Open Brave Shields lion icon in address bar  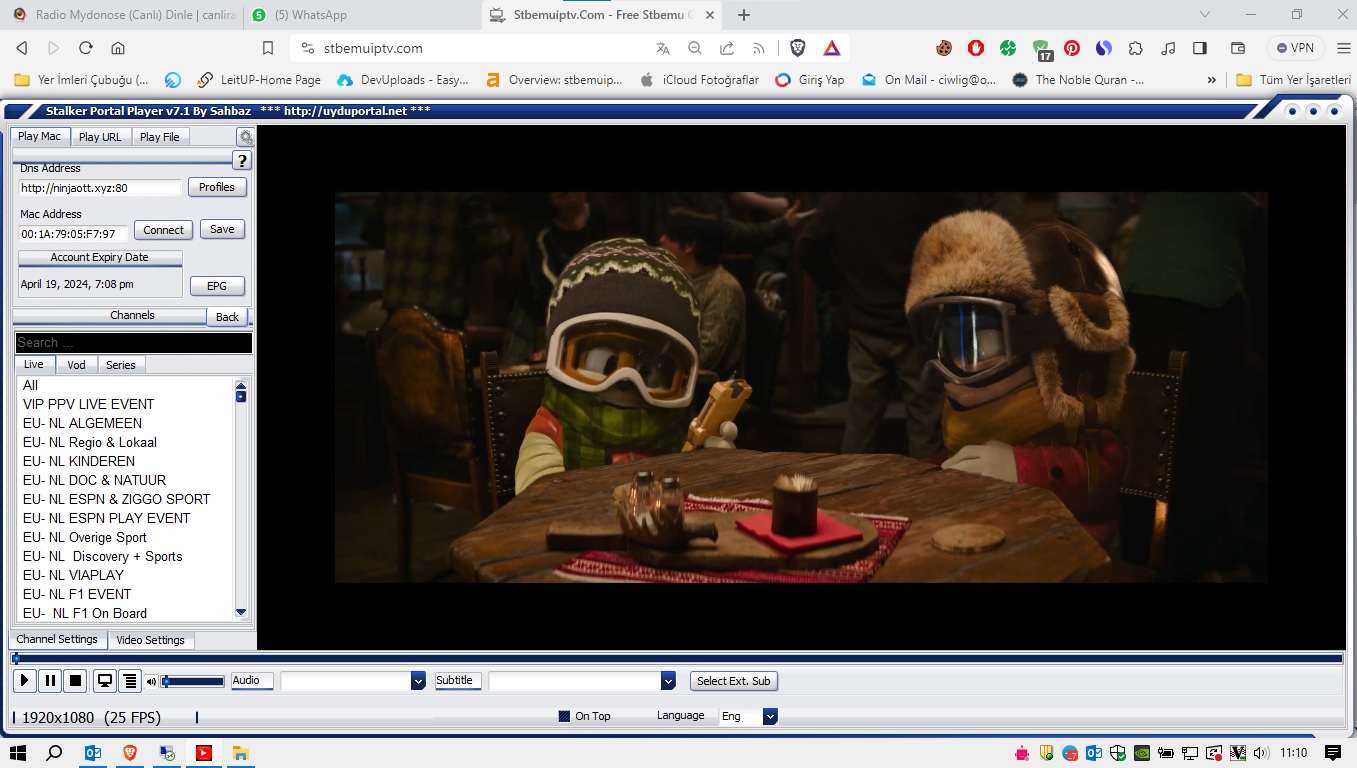(798, 48)
